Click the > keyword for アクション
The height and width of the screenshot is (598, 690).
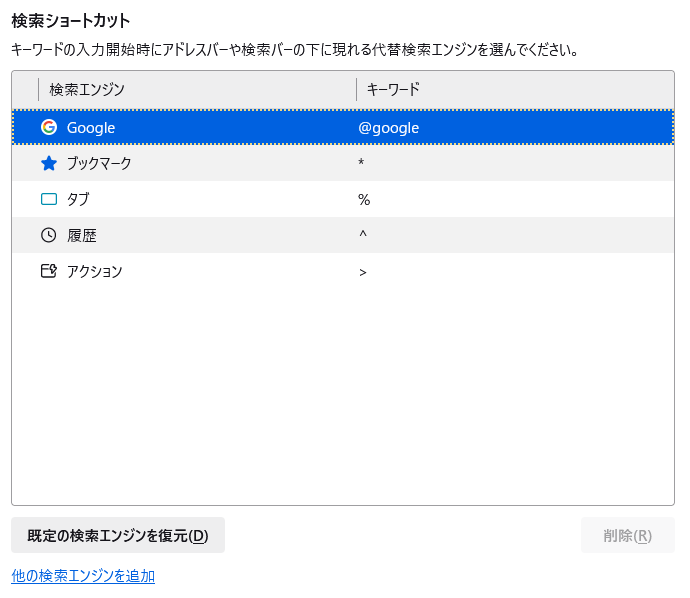[363, 271]
